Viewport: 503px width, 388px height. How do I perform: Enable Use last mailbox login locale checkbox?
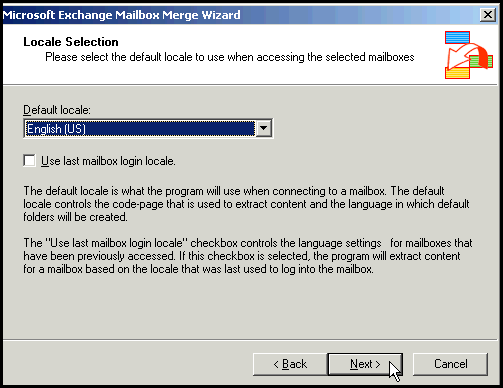[x=30, y=161]
